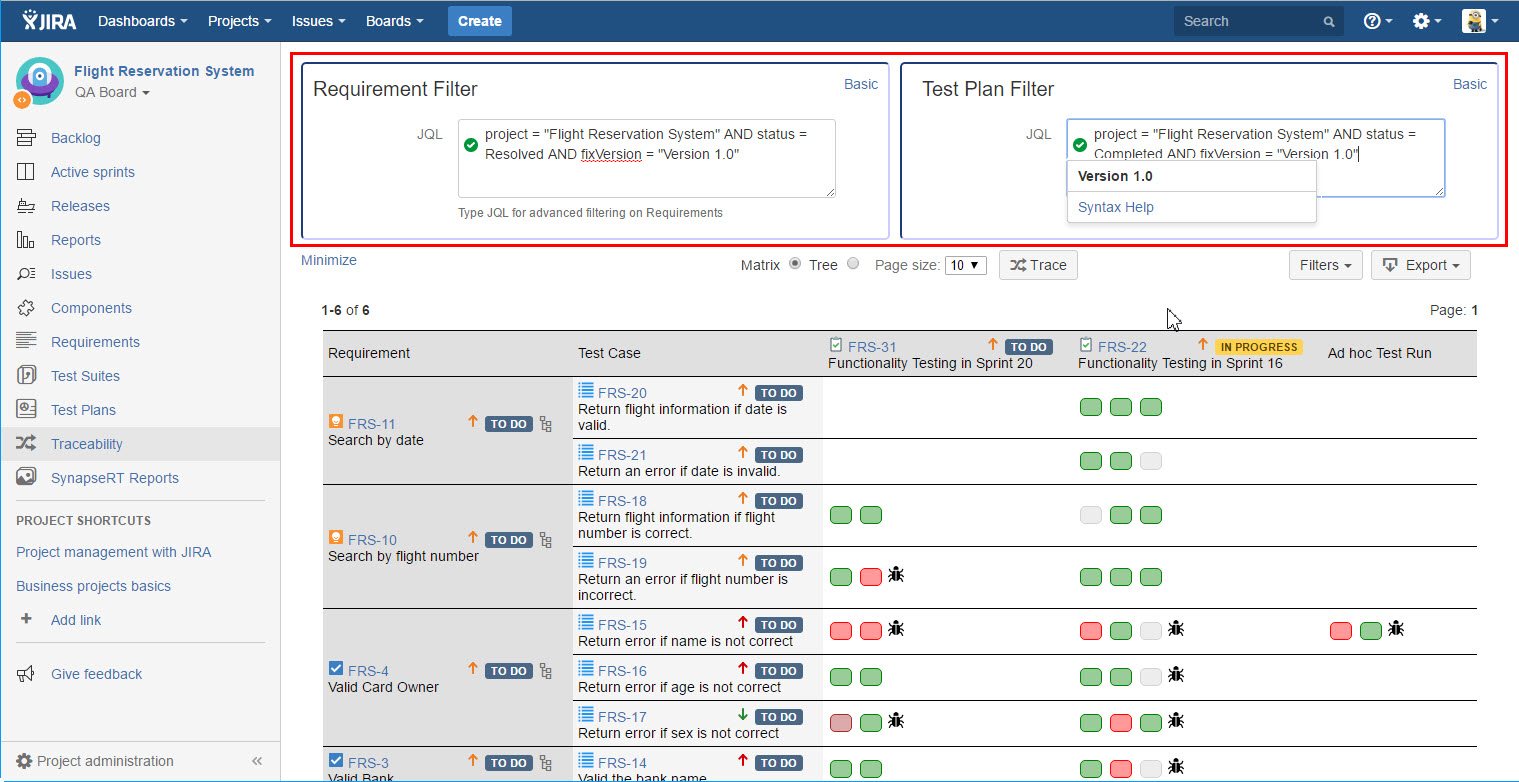Select Version 1.0 autocomplete suggestion
This screenshot has width=1519, height=782.
(1191, 176)
